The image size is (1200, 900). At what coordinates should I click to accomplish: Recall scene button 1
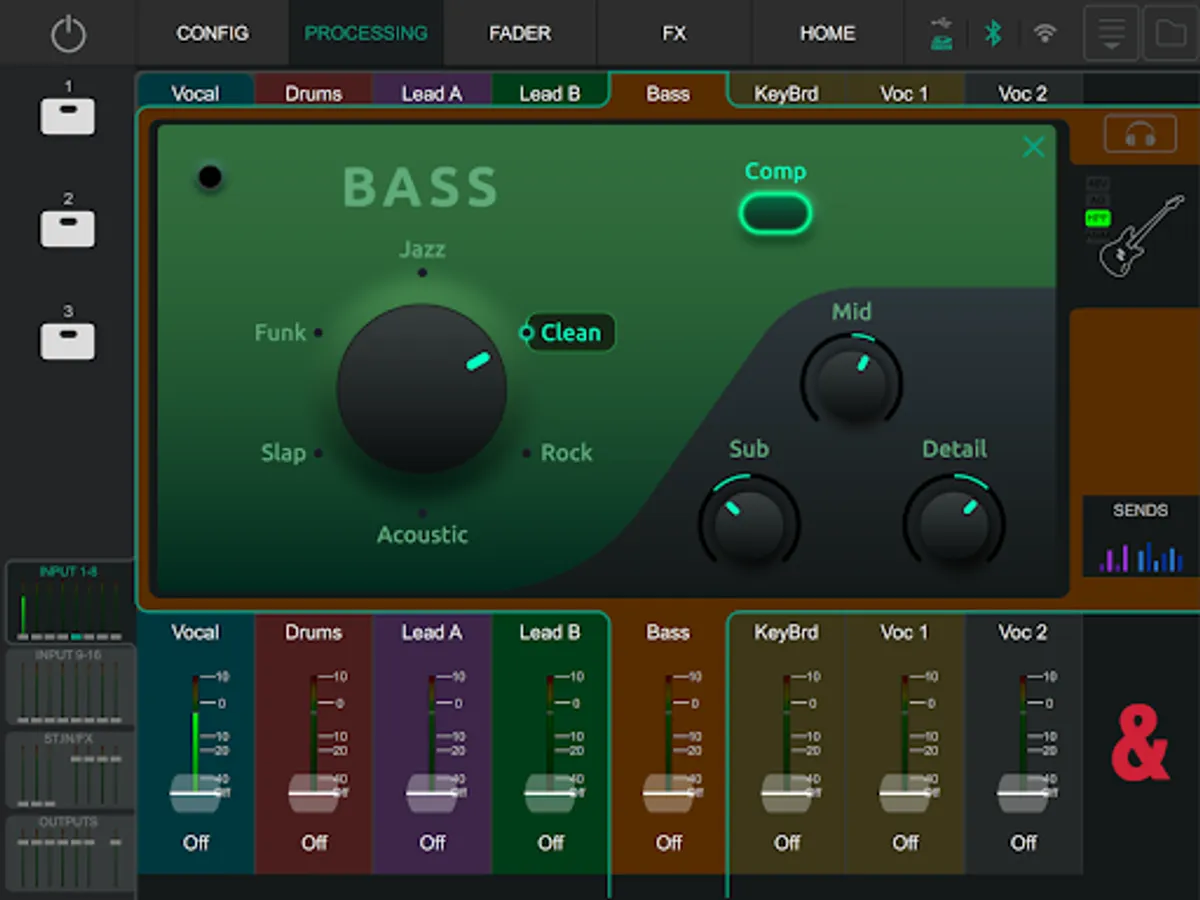pos(68,115)
